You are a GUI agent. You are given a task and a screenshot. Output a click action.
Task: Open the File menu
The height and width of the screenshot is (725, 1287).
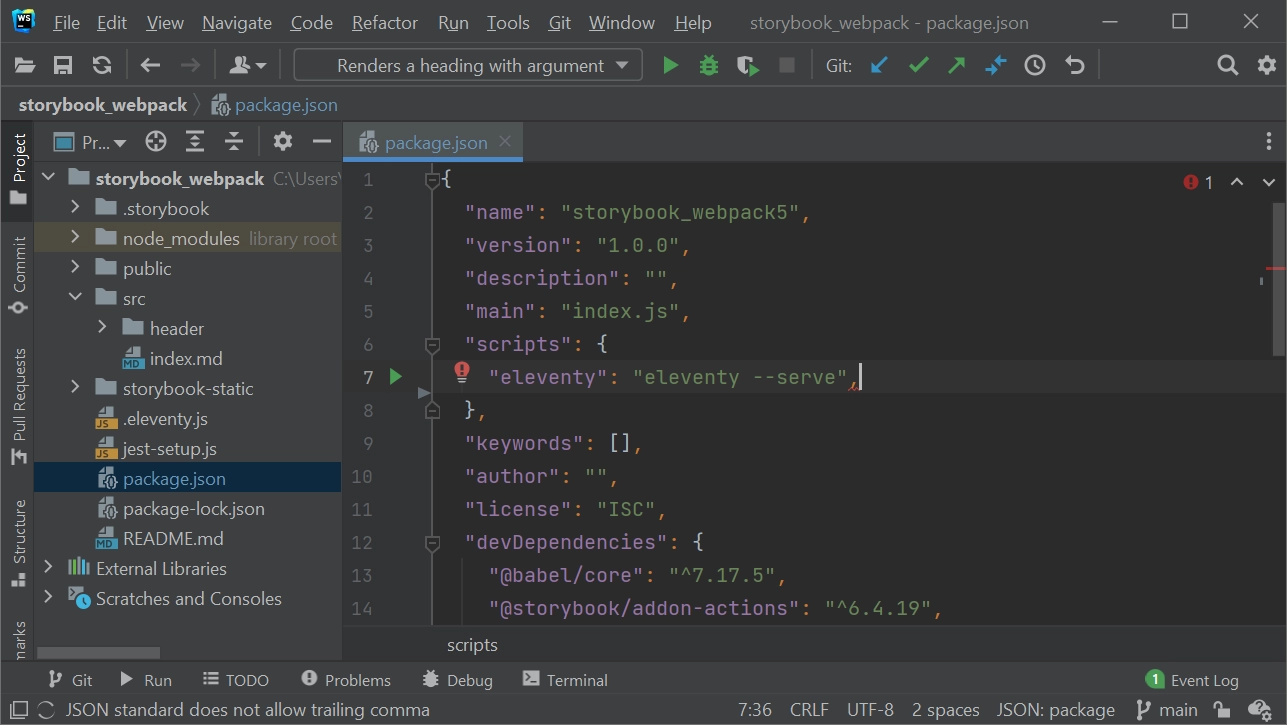(x=66, y=22)
